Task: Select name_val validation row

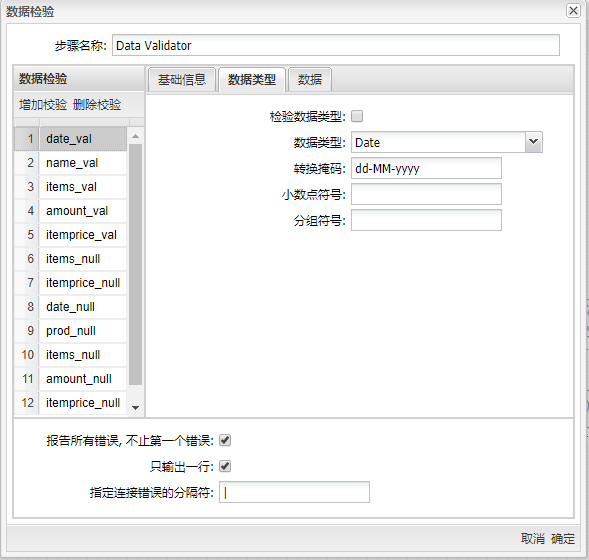Action: click(71, 163)
